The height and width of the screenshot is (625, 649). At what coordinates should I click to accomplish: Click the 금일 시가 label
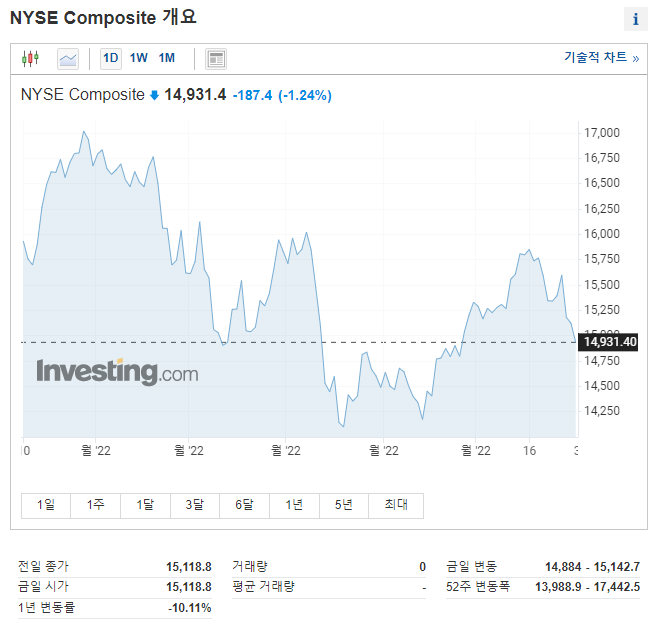click(x=43, y=587)
